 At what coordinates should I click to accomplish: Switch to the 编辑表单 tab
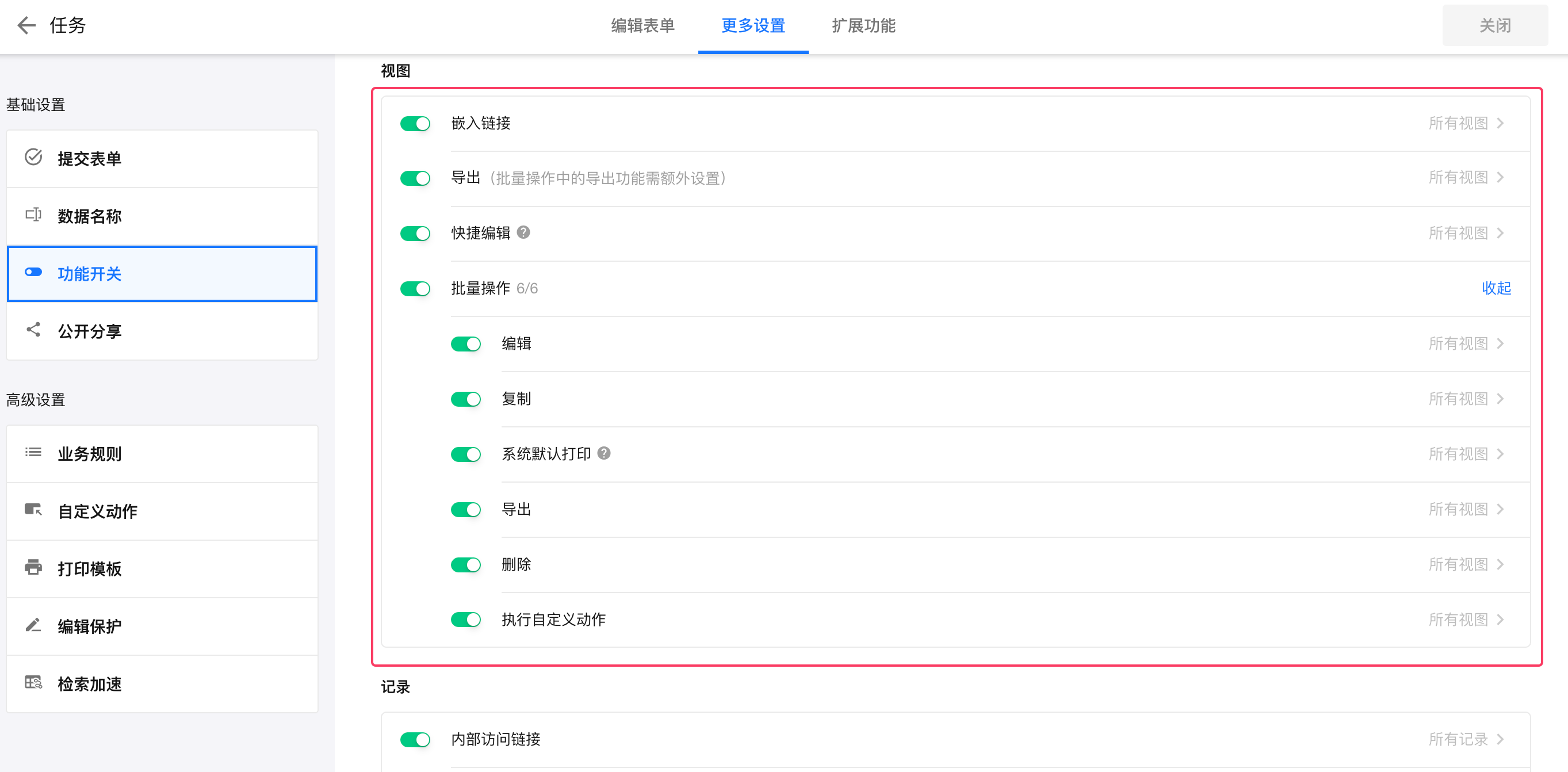pyautogui.click(x=642, y=25)
